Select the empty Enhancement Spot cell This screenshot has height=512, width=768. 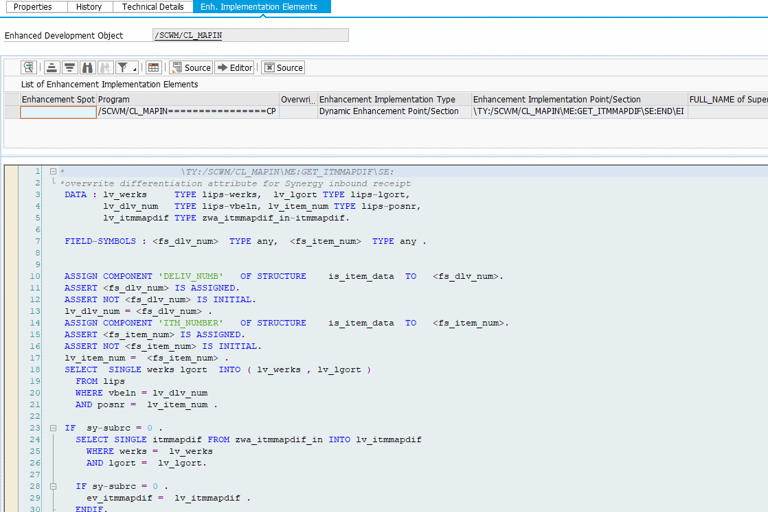pos(58,112)
